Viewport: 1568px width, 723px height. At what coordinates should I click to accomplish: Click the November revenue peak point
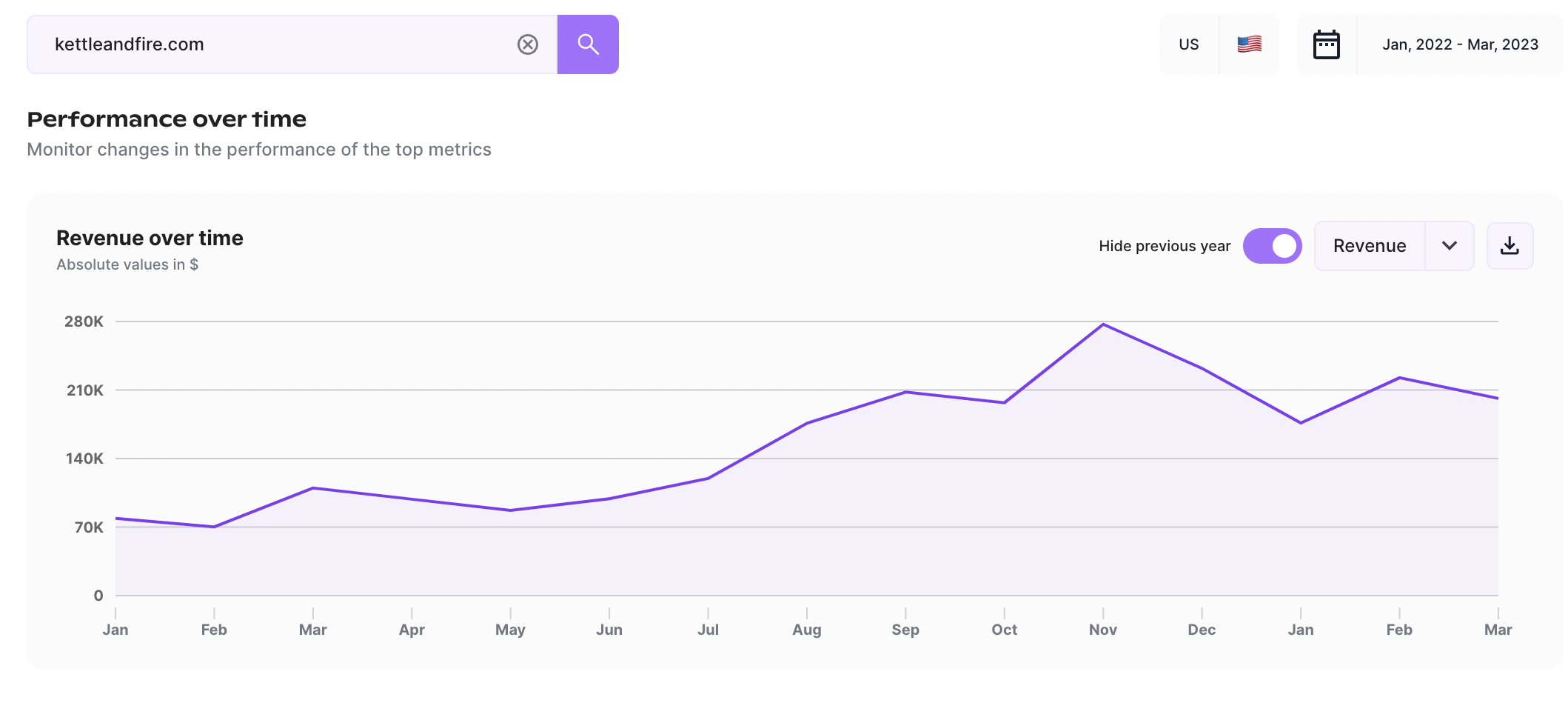tap(1103, 324)
